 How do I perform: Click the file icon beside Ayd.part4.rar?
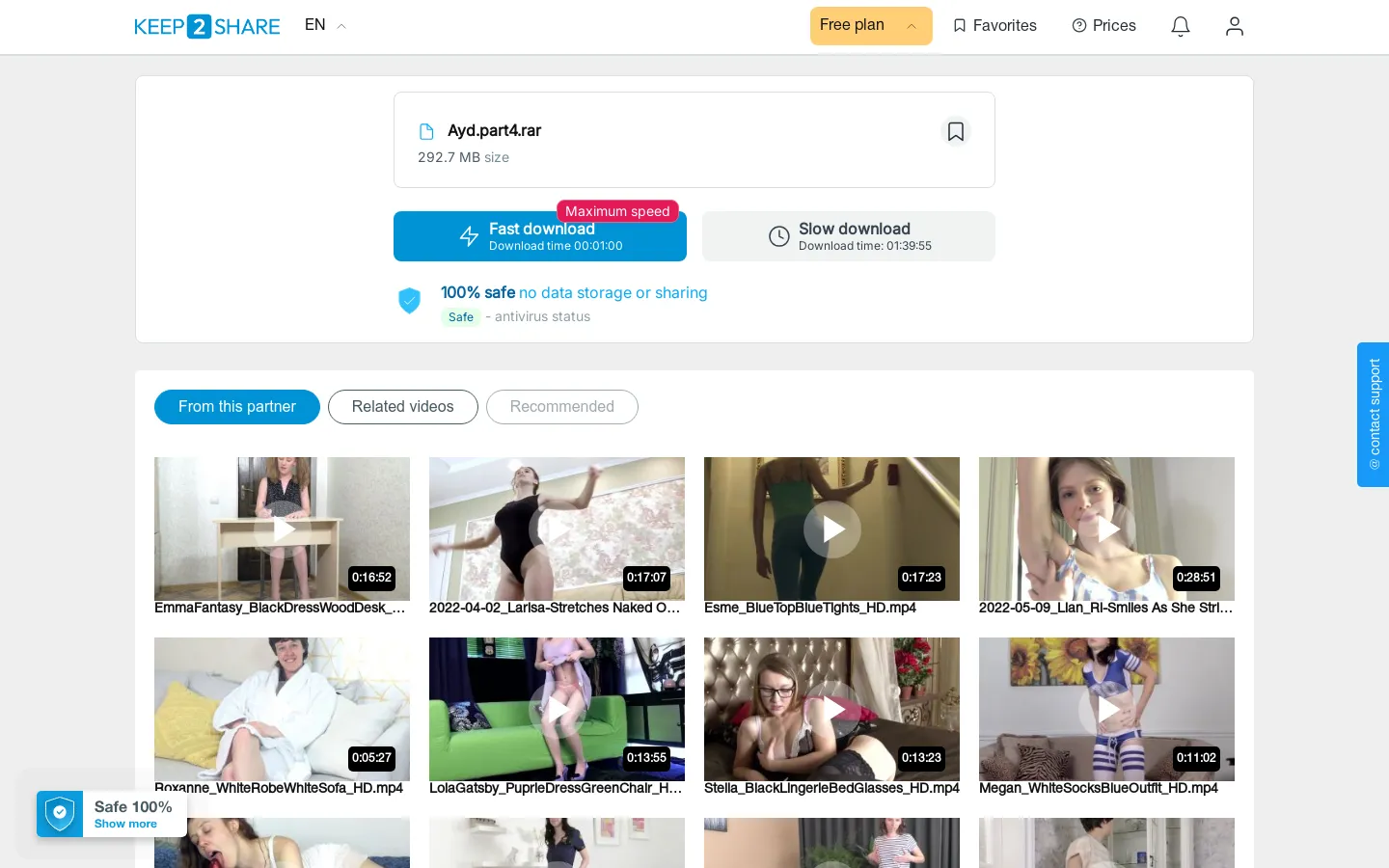tap(426, 131)
